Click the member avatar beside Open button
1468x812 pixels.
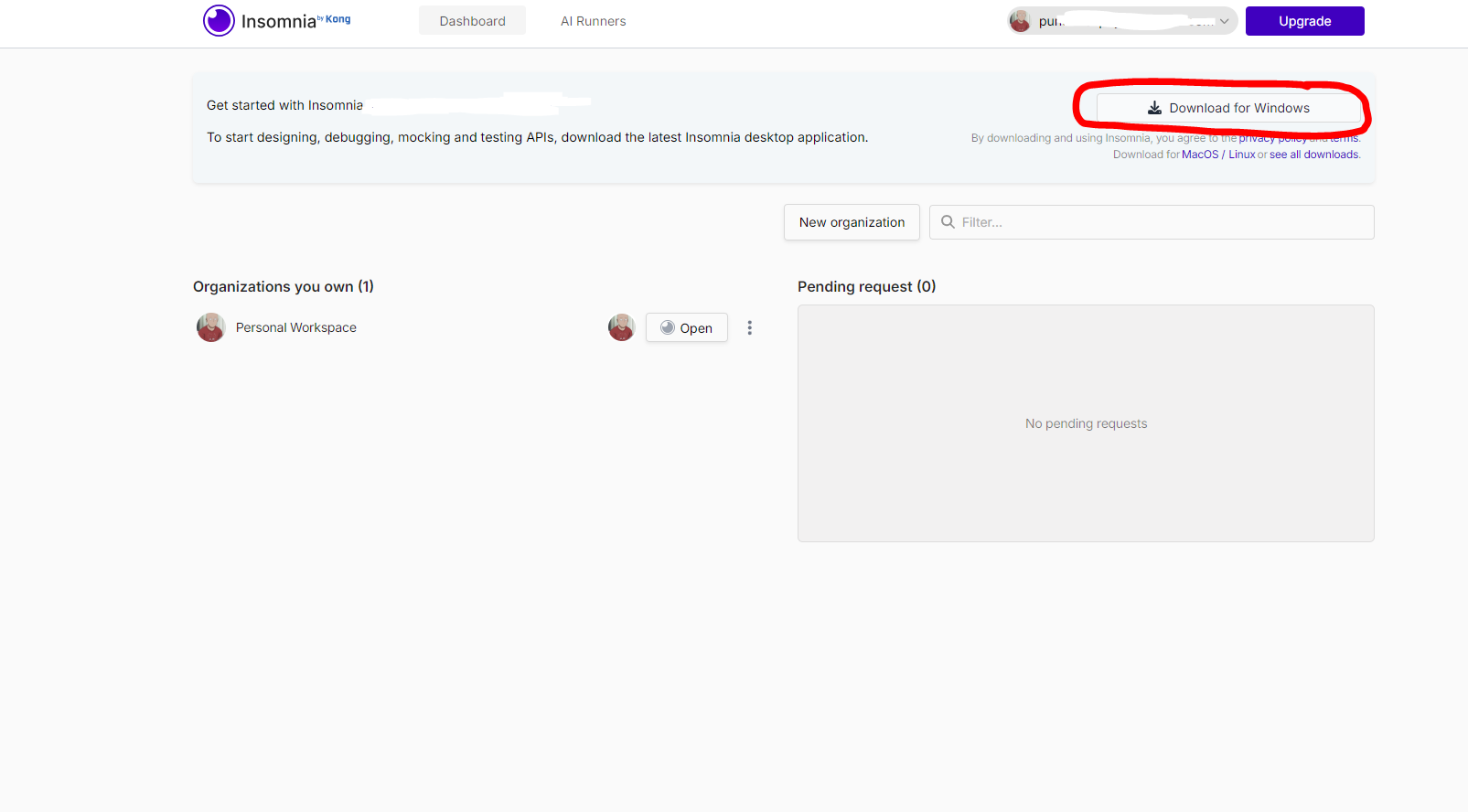click(x=622, y=327)
